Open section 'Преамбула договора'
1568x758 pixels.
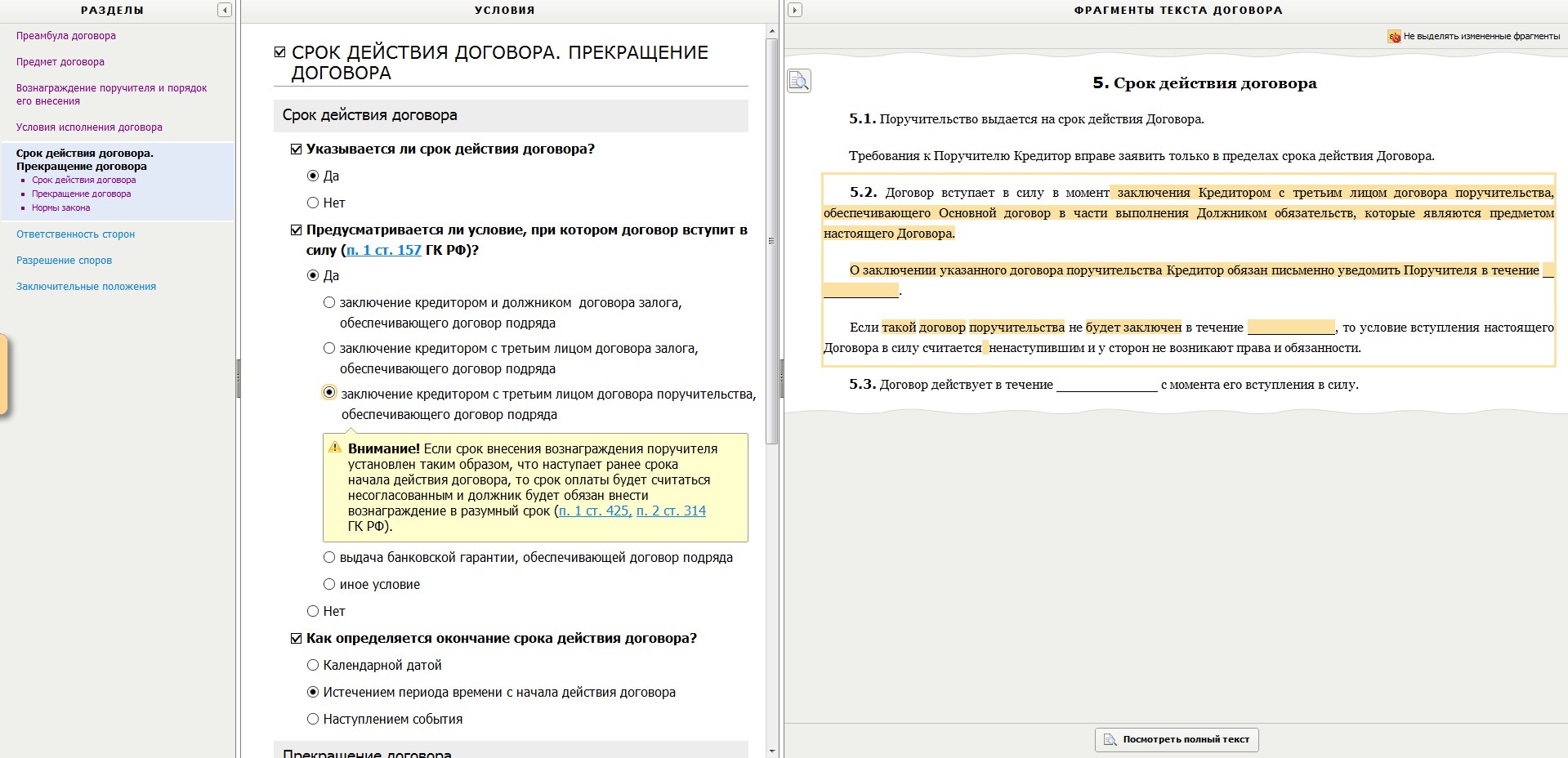pos(66,36)
